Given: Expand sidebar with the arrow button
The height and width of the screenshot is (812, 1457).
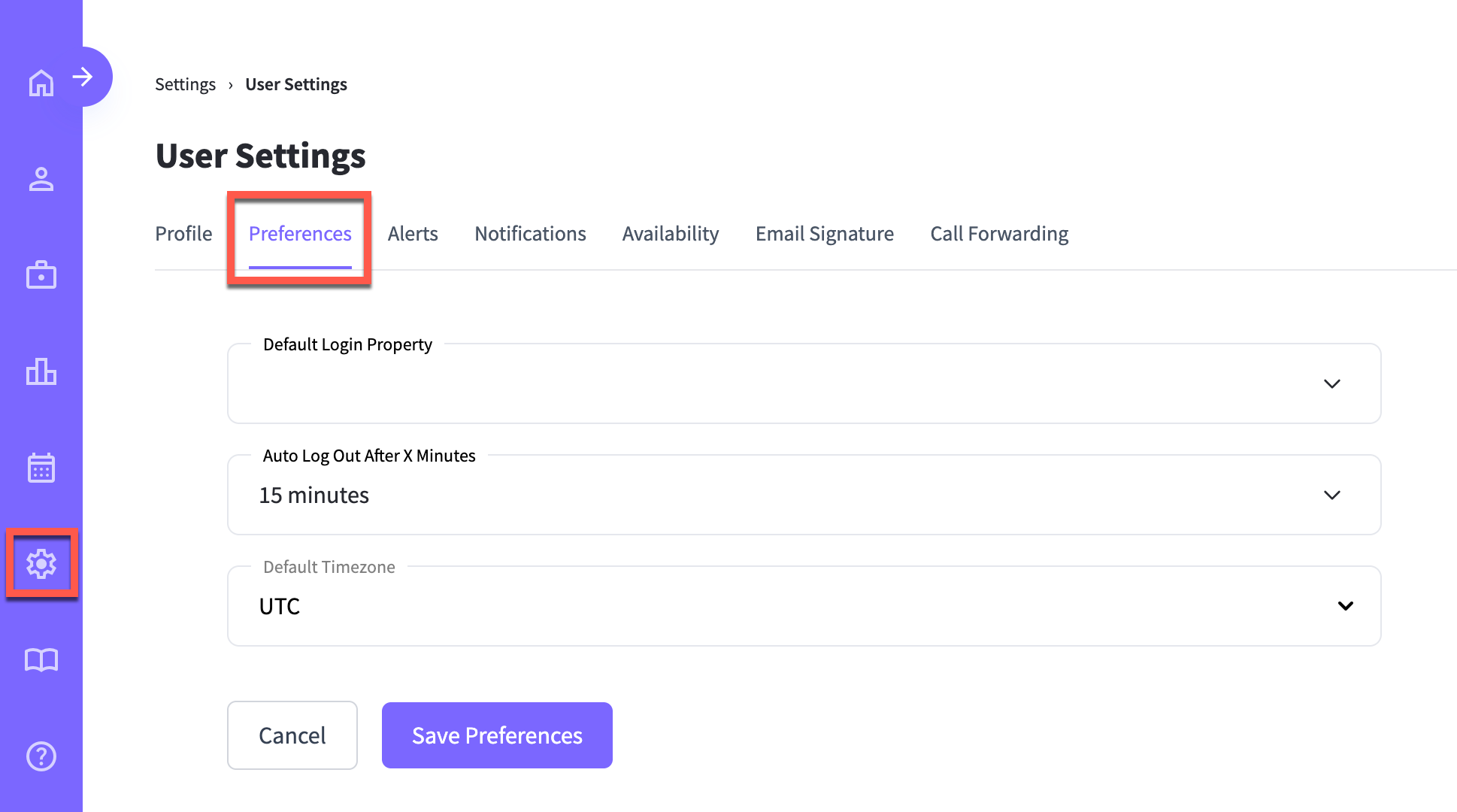Looking at the screenshot, I should pyautogui.click(x=83, y=77).
